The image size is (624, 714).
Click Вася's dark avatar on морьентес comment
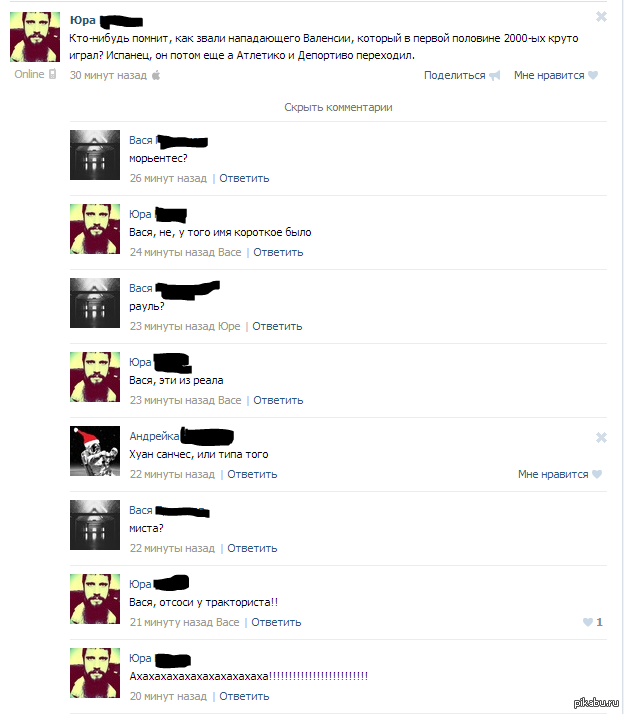point(95,155)
